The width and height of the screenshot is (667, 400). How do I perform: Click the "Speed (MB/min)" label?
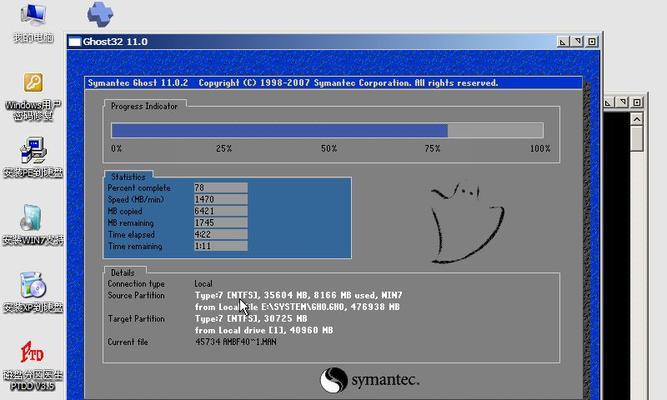click(x=135, y=199)
